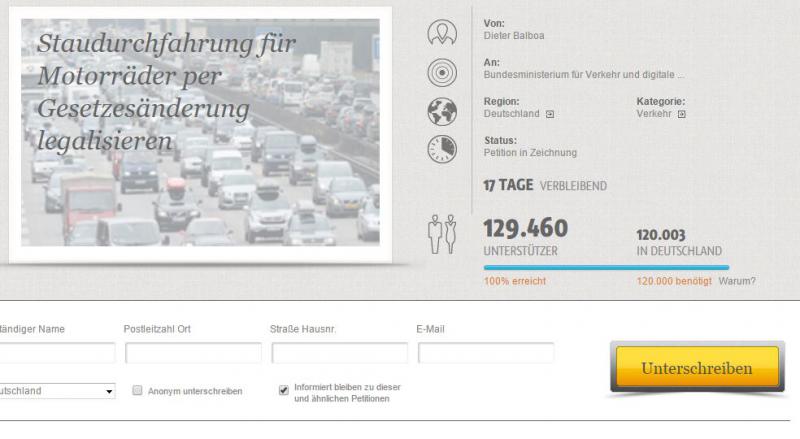The image size is (800, 439).
Task: Open Dieter Balboa's profile link
Action: pos(514,36)
